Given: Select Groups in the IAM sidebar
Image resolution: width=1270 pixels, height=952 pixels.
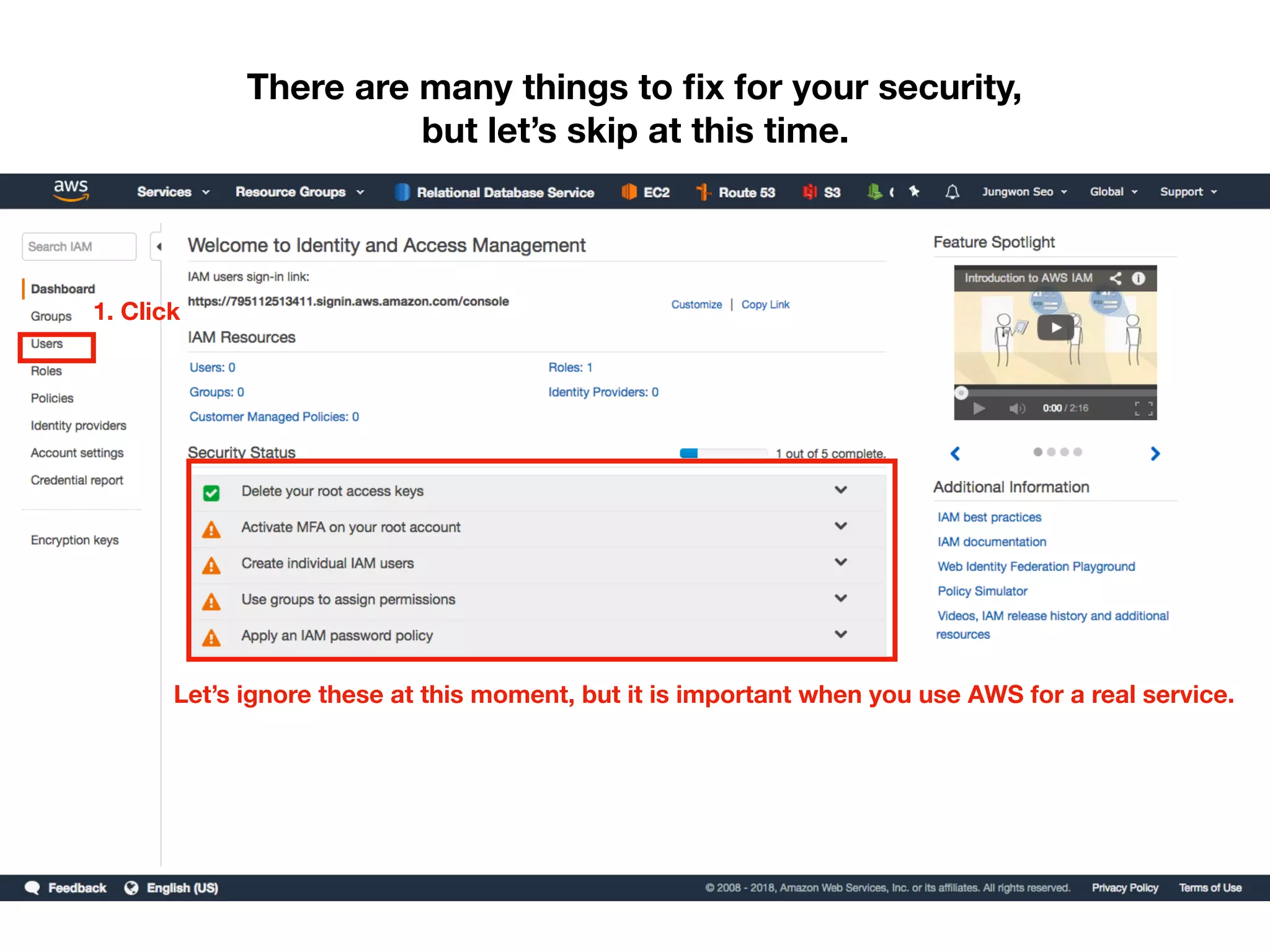Looking at the screenshot, I should [x=51, y=316].
